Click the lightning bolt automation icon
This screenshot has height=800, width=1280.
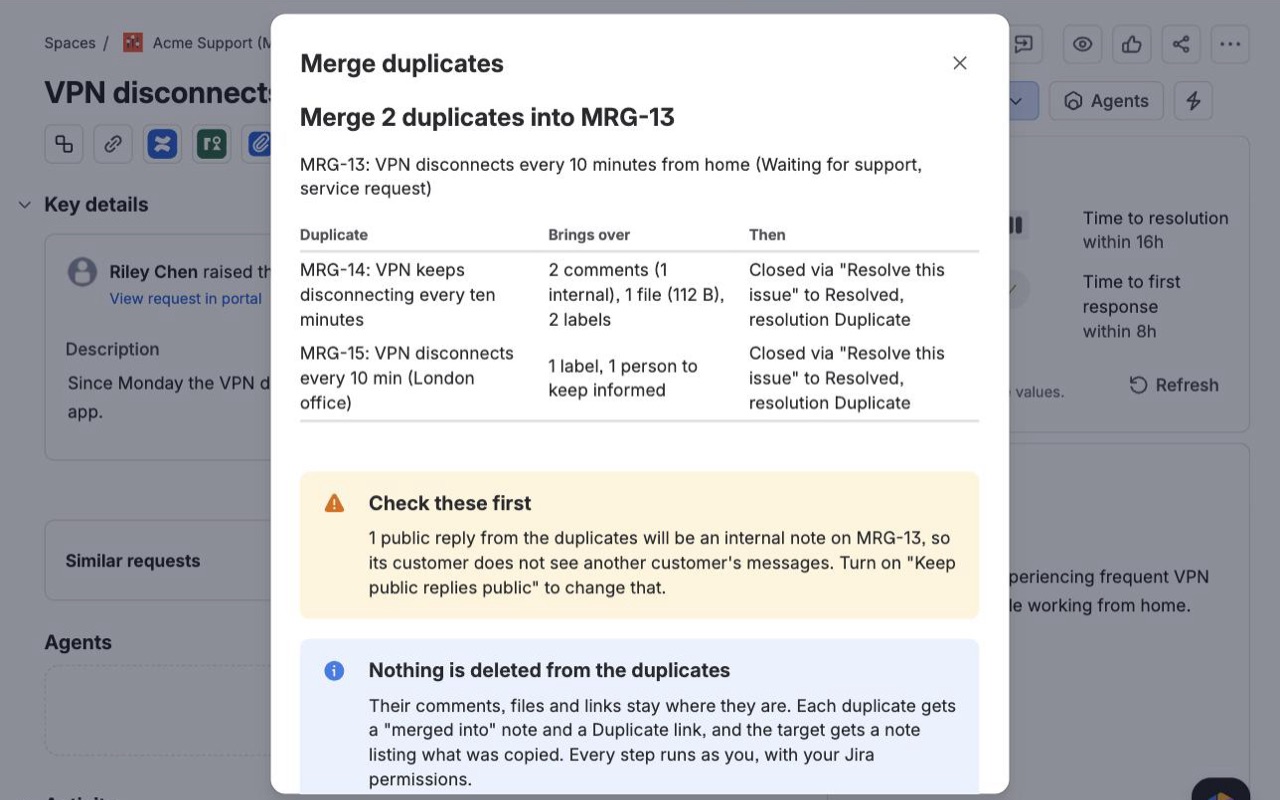1193,101
